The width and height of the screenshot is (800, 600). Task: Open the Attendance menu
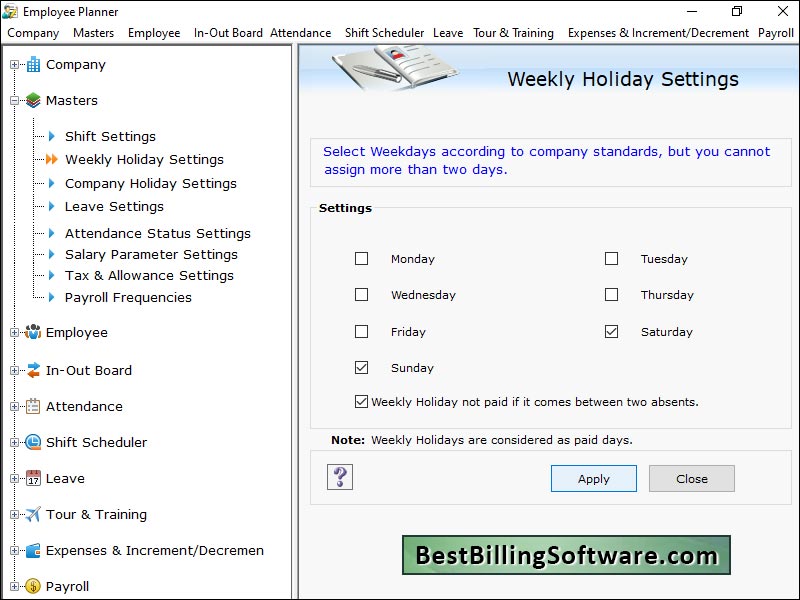300,32
